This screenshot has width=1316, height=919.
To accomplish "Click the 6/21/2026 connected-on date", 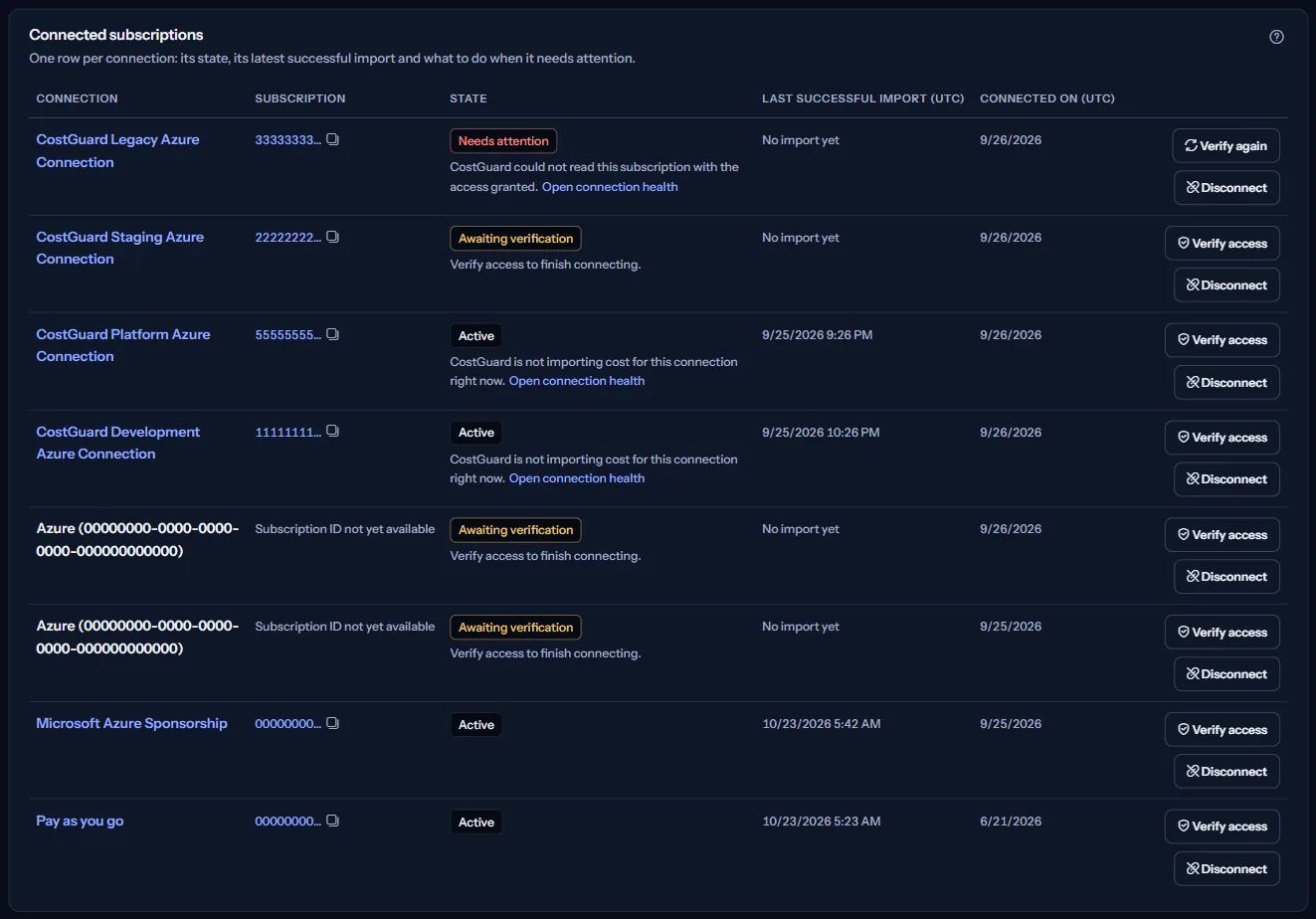I will click(x=1011, y=821).
